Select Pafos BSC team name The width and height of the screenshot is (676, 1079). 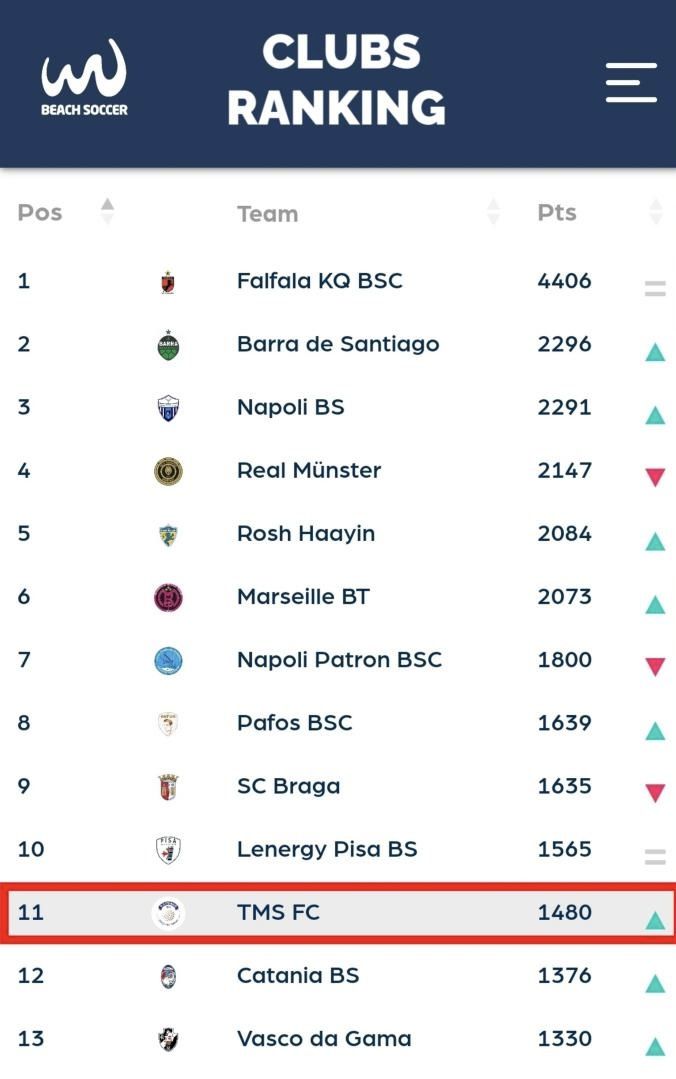[x=294, y=723]
